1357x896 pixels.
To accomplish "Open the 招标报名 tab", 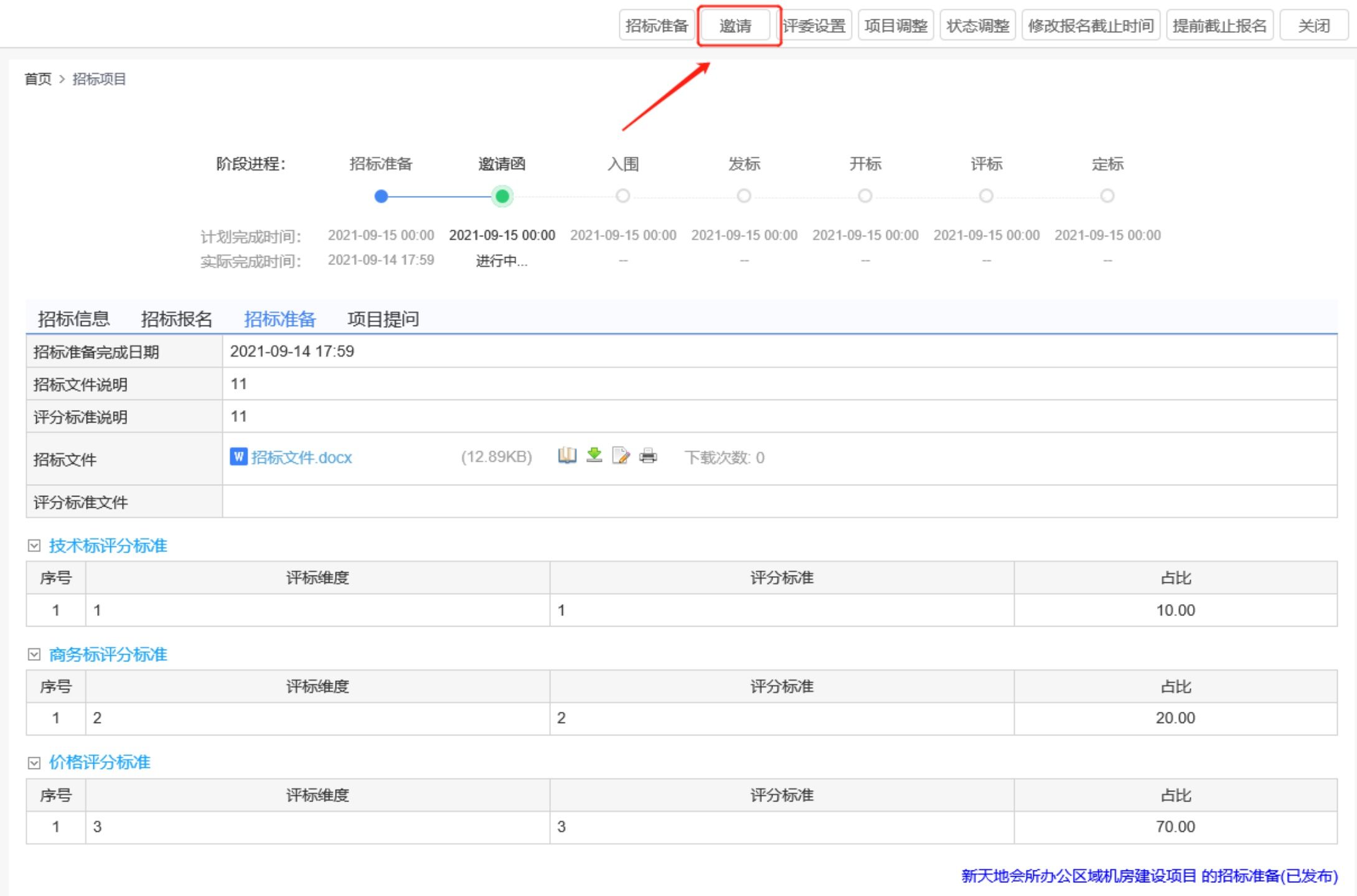I will (177, 319).
